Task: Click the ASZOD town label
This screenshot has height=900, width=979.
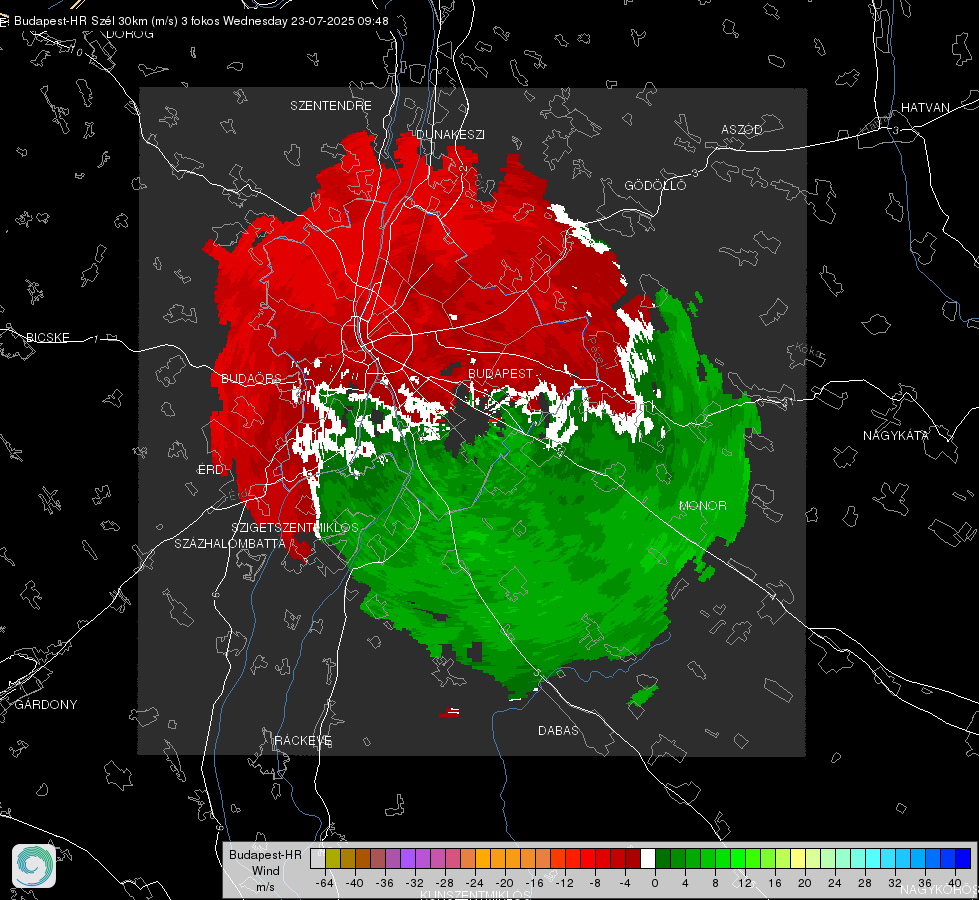Action: 742,129
